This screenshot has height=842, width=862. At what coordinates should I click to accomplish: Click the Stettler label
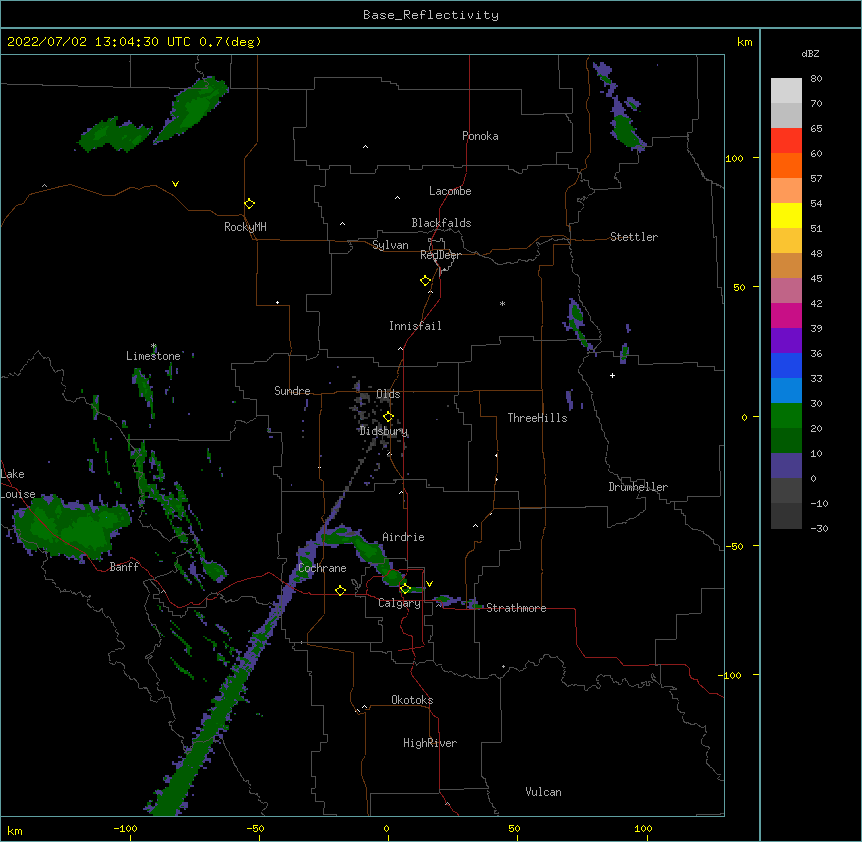pyautogui.click(x=634, y=237)
